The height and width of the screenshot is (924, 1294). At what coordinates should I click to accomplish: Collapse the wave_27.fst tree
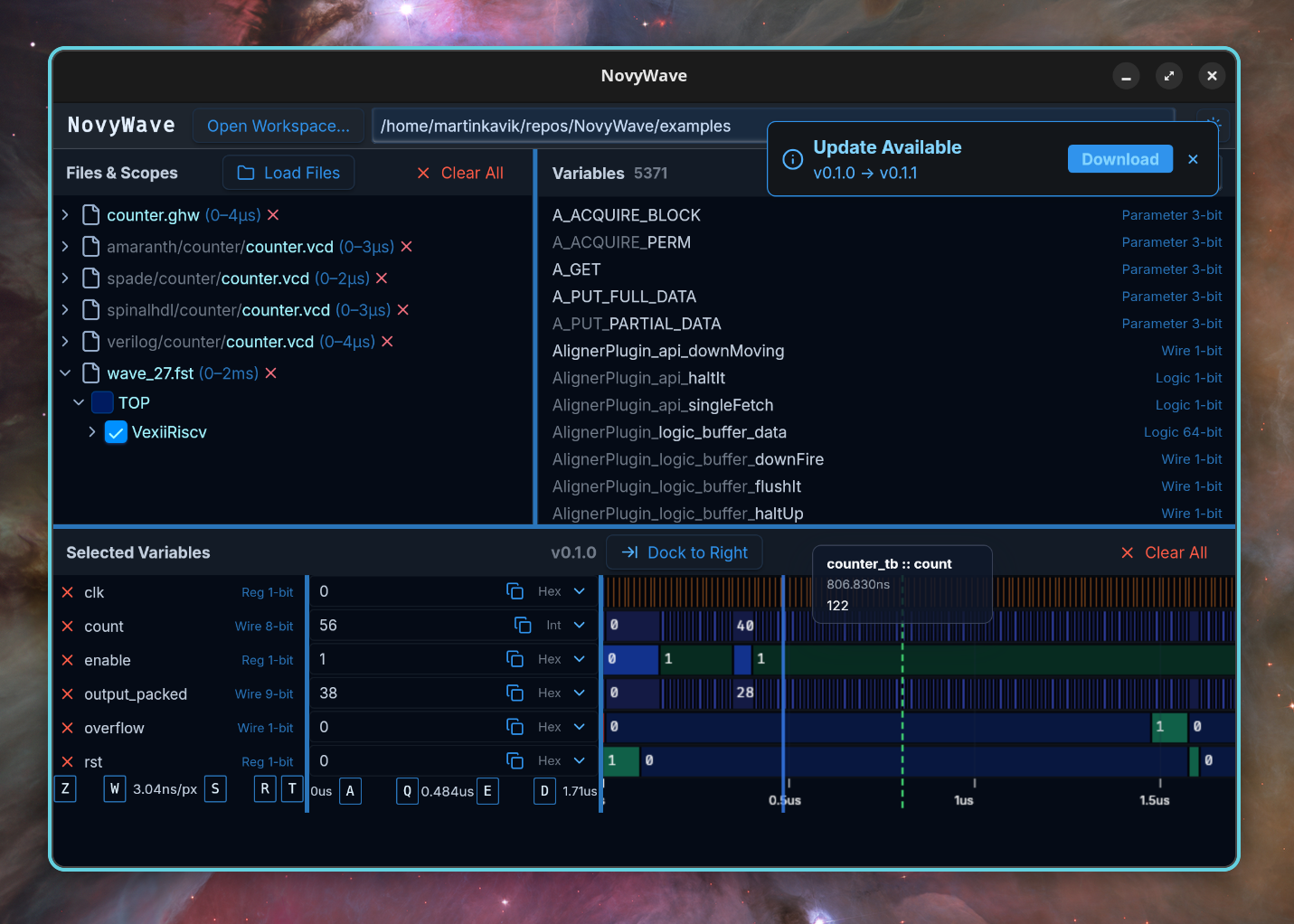pos(64,372)
